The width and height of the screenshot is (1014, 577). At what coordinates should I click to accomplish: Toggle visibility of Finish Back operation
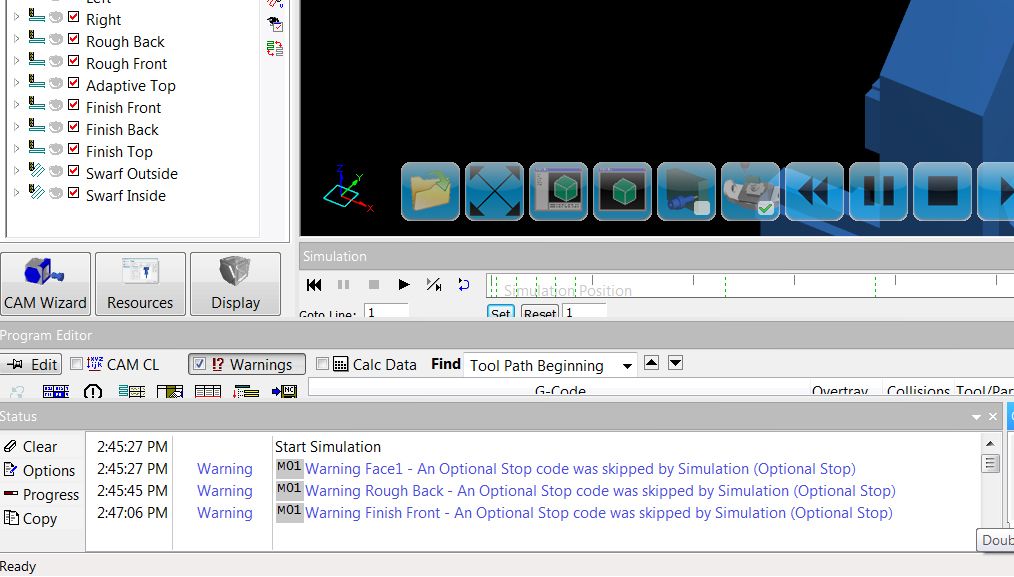56,127
